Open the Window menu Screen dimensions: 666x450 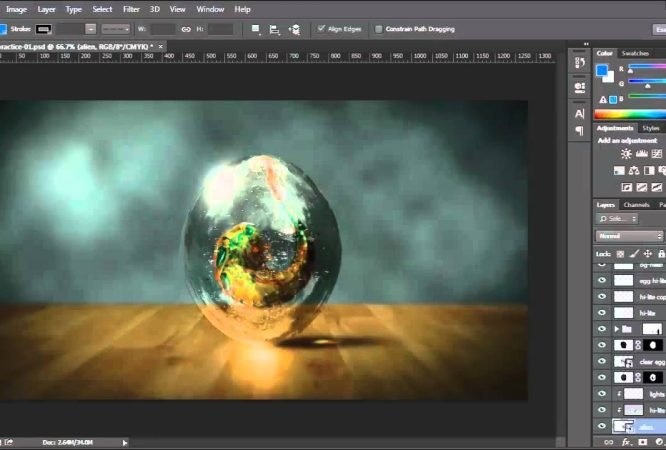[x=210, y=9]
